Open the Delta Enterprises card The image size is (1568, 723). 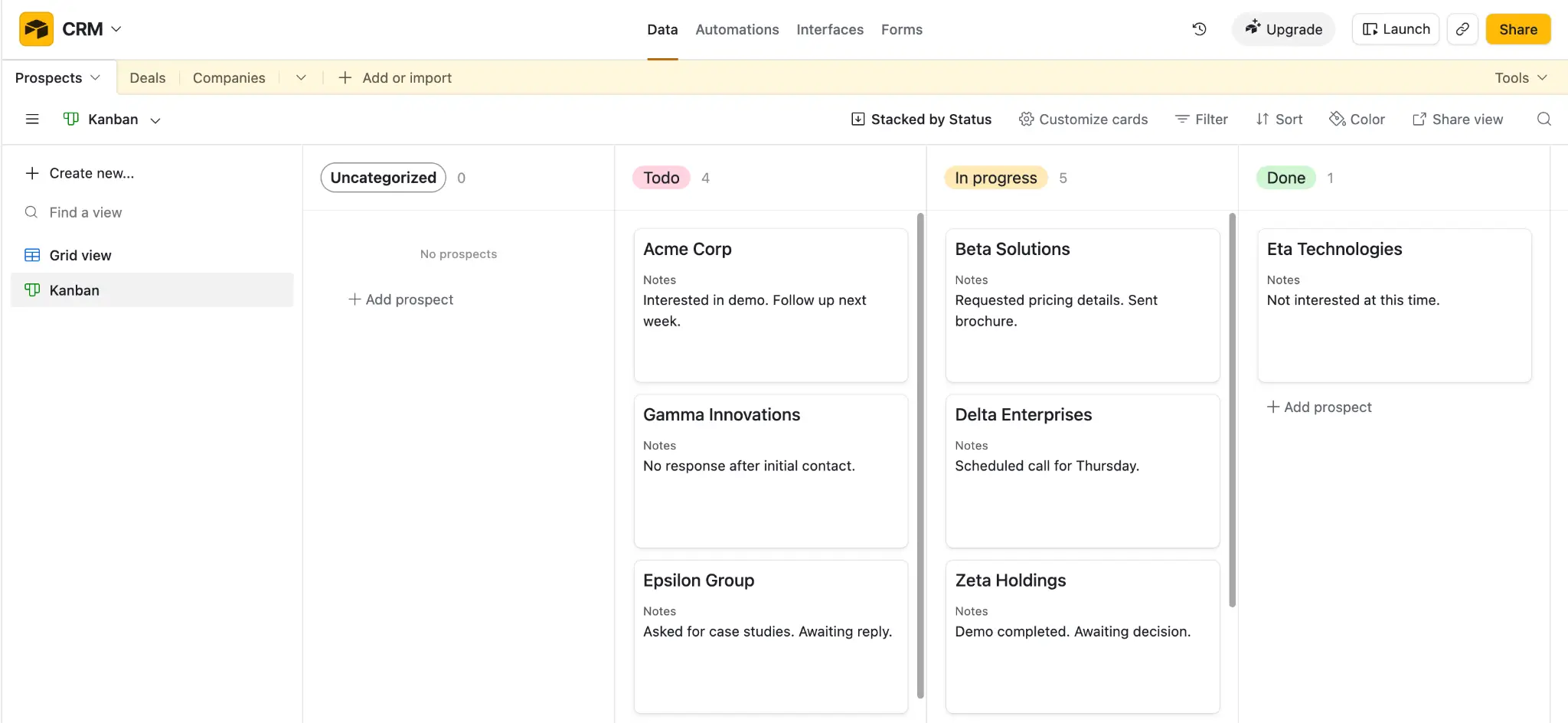[x=1083, y=471]
